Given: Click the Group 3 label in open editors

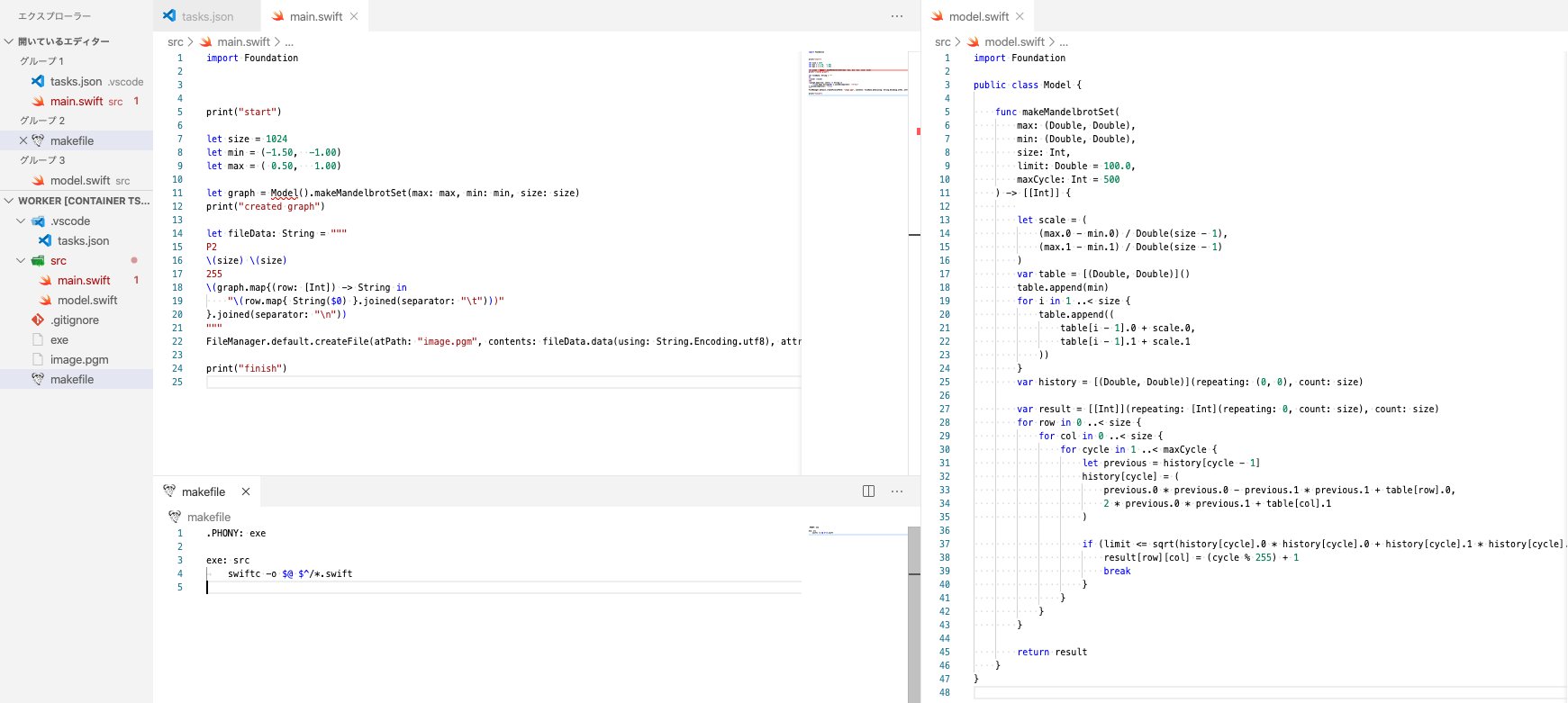Looking at the screenshot, I should coord(42,160).
